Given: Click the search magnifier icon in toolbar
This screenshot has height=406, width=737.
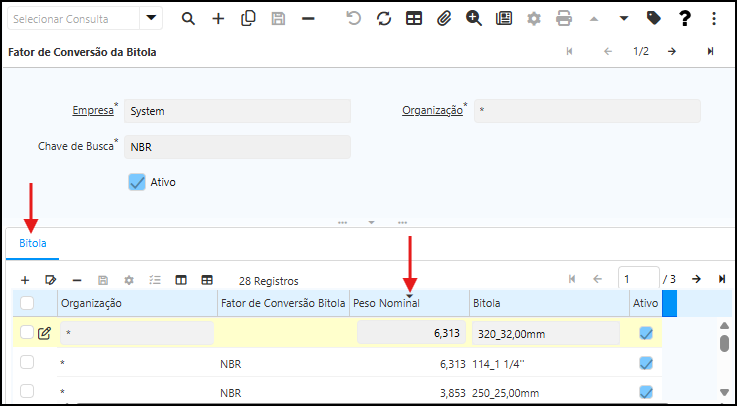Looking at the screenshot, I should click(x=188, y=19).
